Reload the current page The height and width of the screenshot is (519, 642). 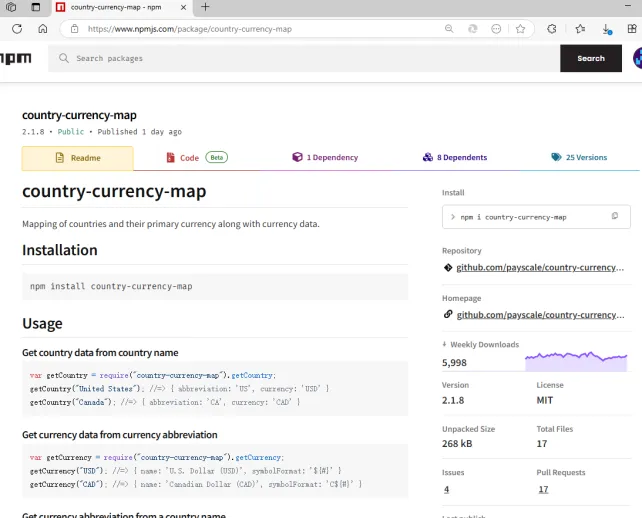pos(17,29)
